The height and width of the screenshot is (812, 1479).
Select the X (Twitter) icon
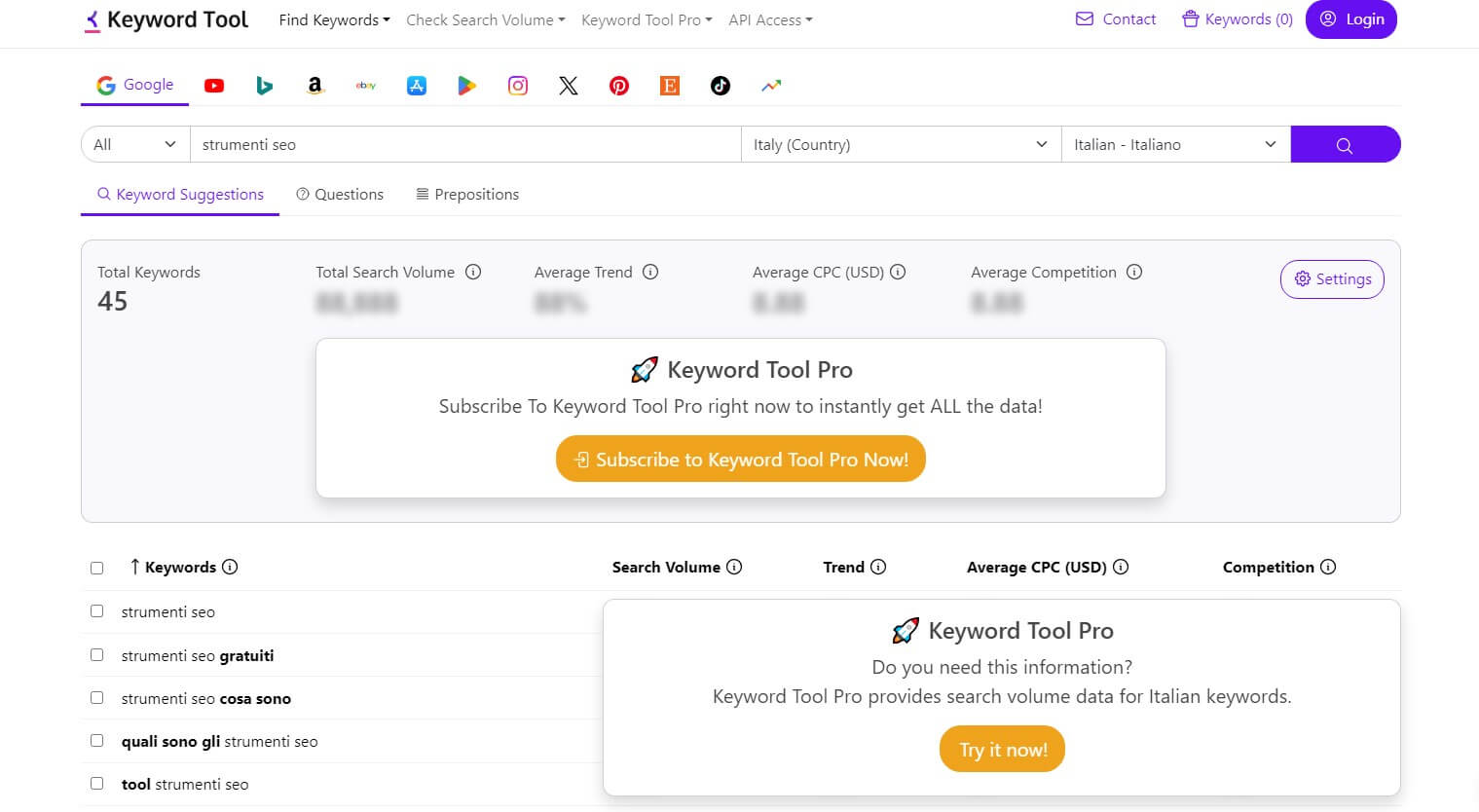click(569, 86)
